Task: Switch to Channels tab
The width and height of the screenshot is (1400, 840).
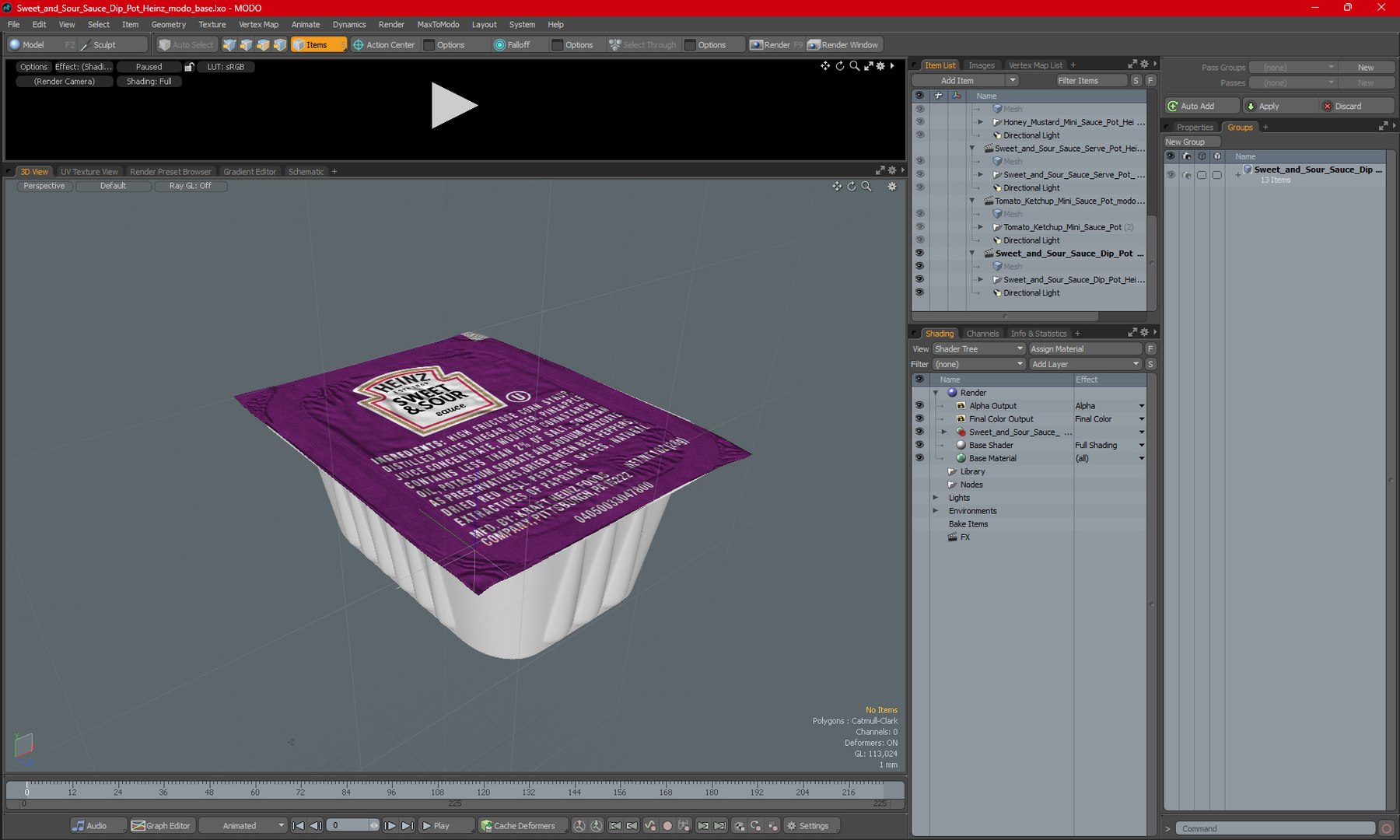Action: point(982,334)
